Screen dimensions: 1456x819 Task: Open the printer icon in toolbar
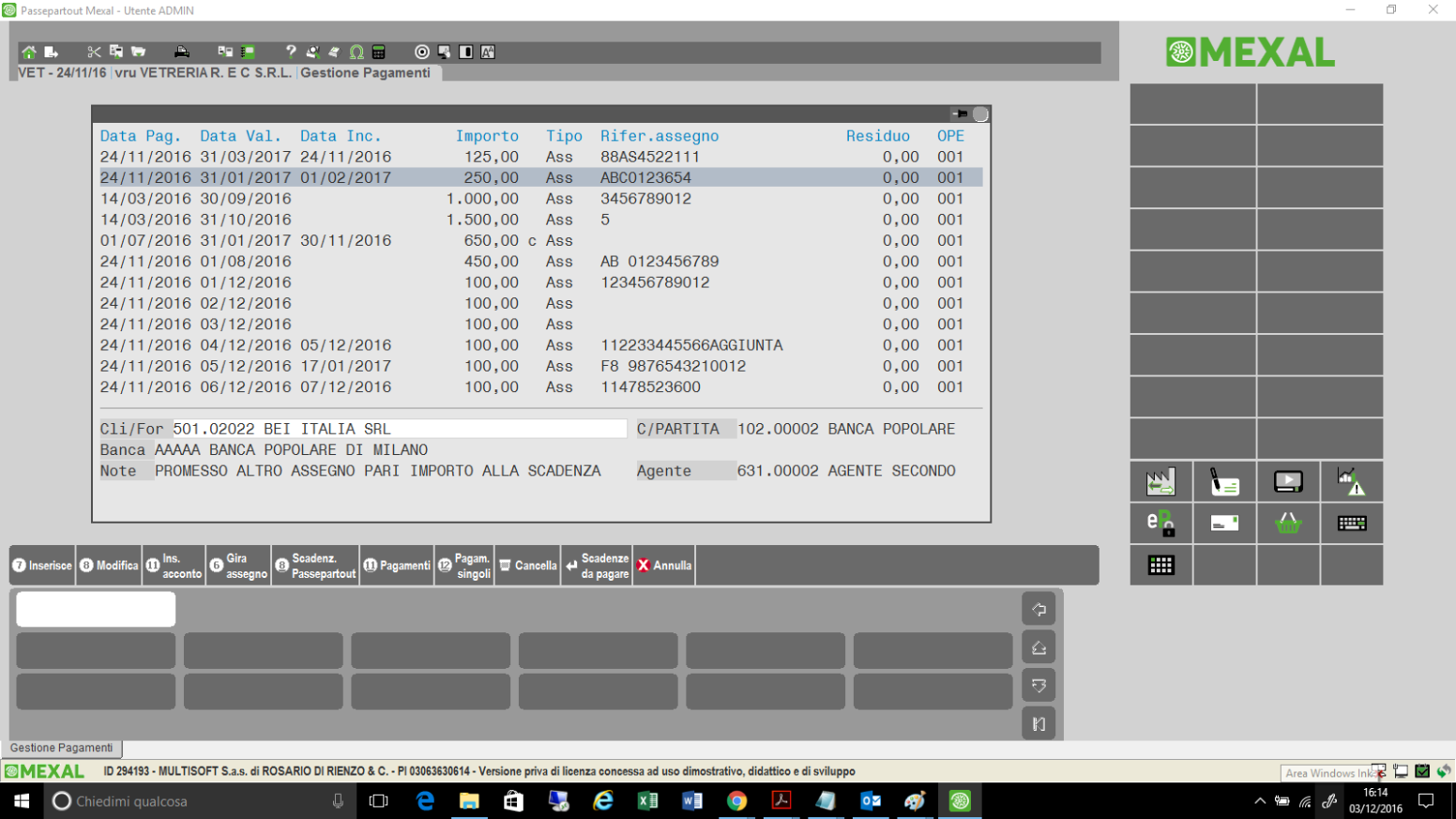[x=182, y=53]
